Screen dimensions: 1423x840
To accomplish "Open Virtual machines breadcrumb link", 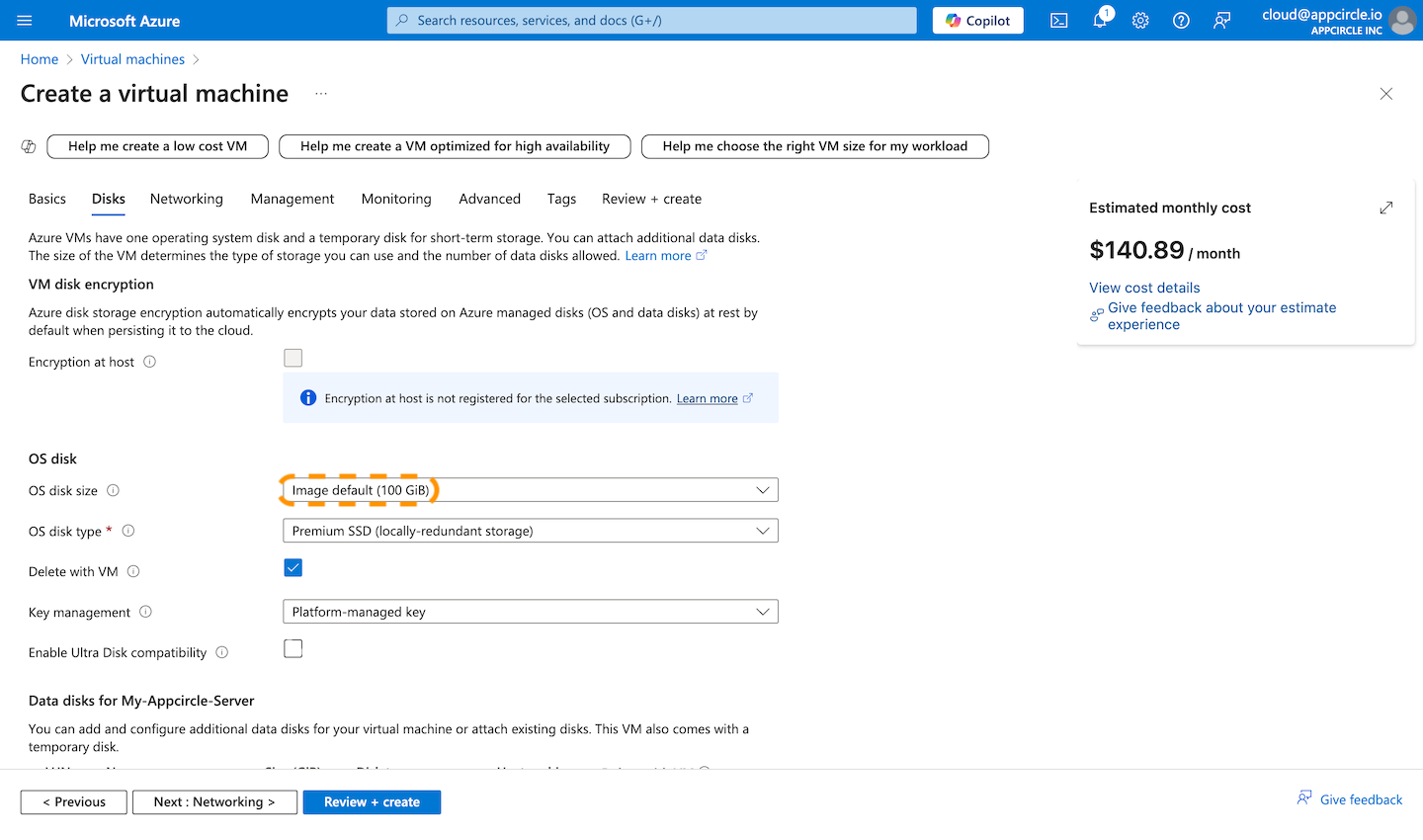I will pos(132,59).
